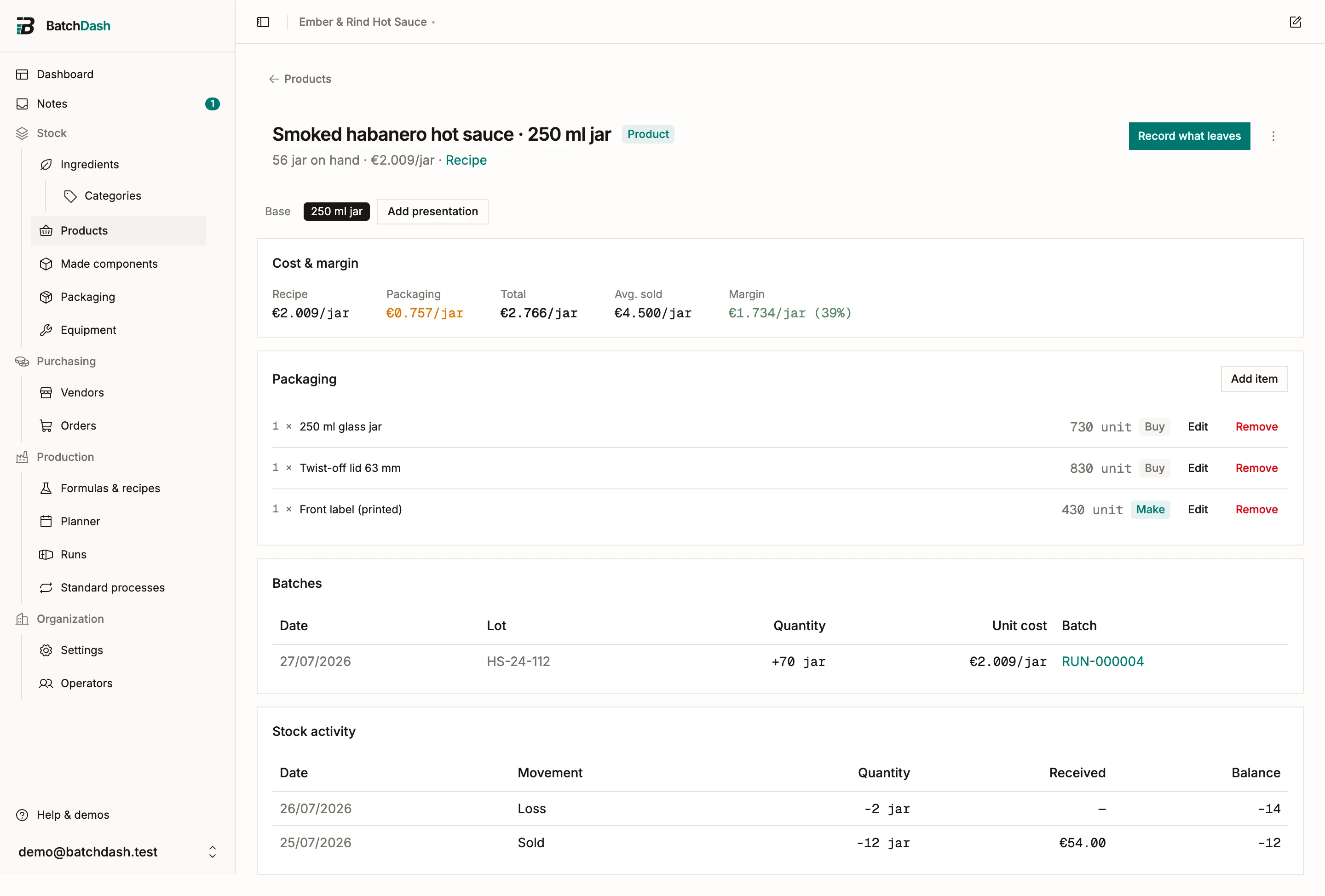This screenshot has height=896, width=1325.
Task: Click the Stock layers icon
Action: (22, 133)
